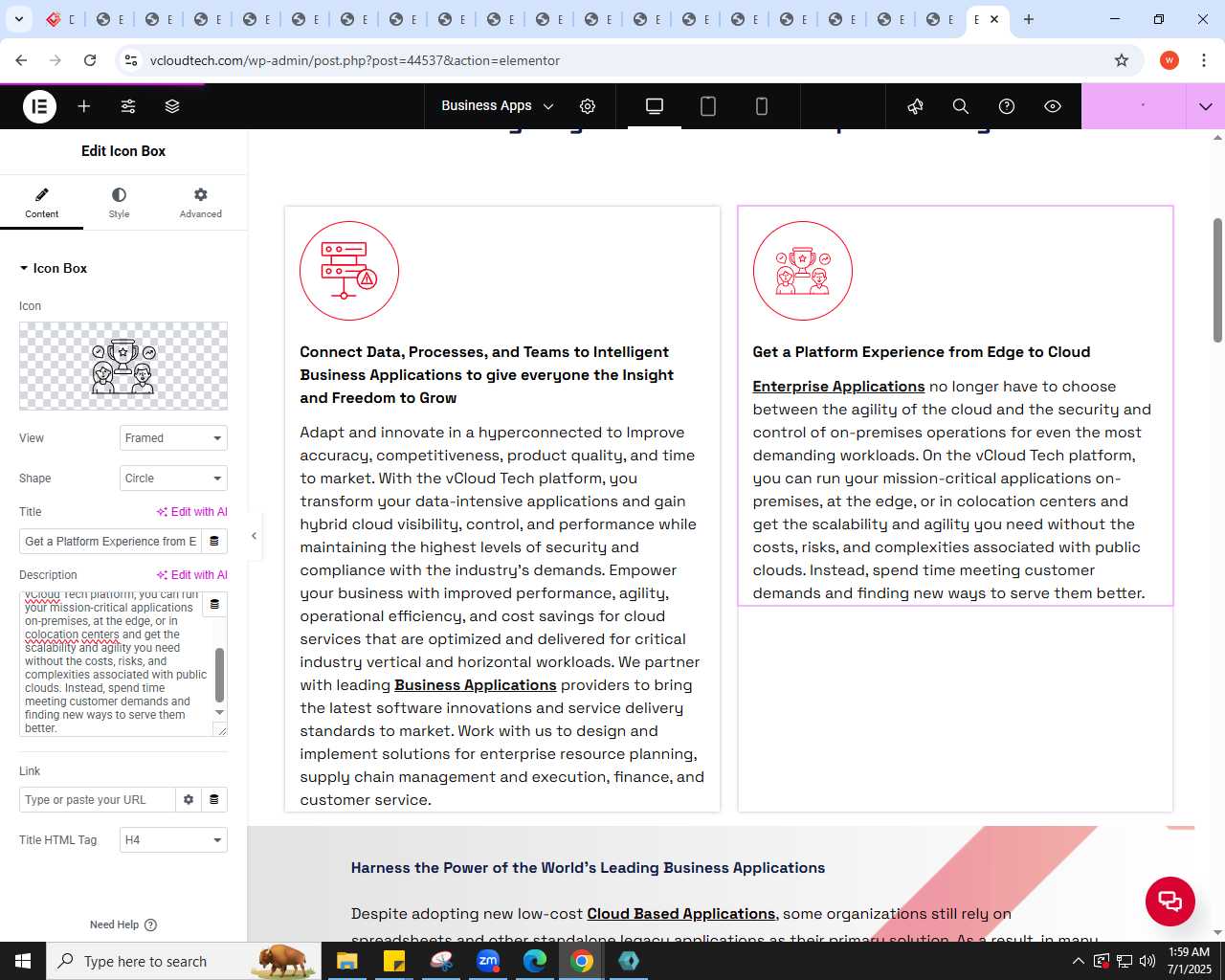Click the Title text input field
The height and width of the screenshot is (980, 1225).
pyautogui.click(x=110, y=542)
